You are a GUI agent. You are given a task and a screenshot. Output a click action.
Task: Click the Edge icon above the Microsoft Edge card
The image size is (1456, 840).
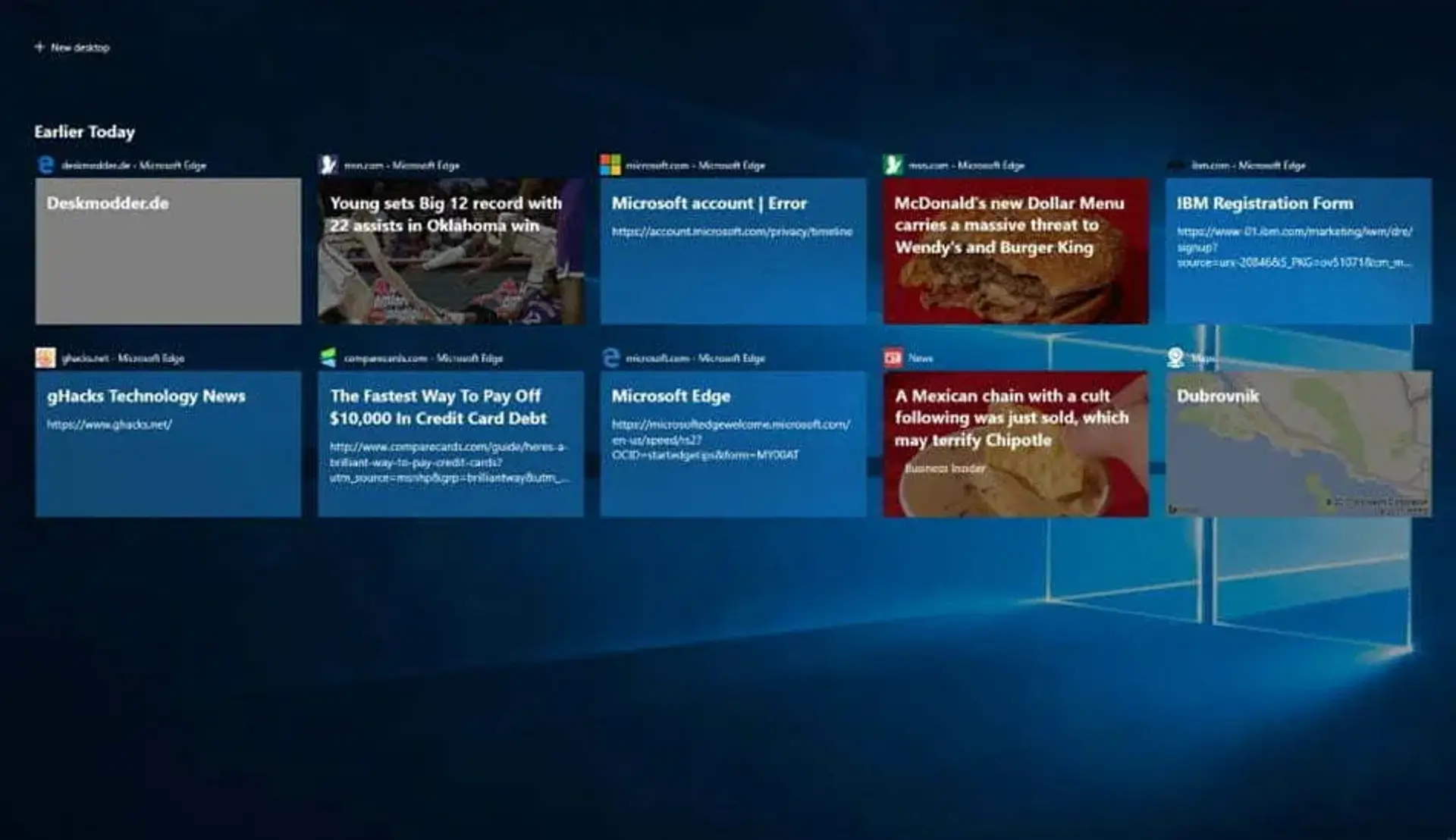pyautogui.click(x=610, y=358)
